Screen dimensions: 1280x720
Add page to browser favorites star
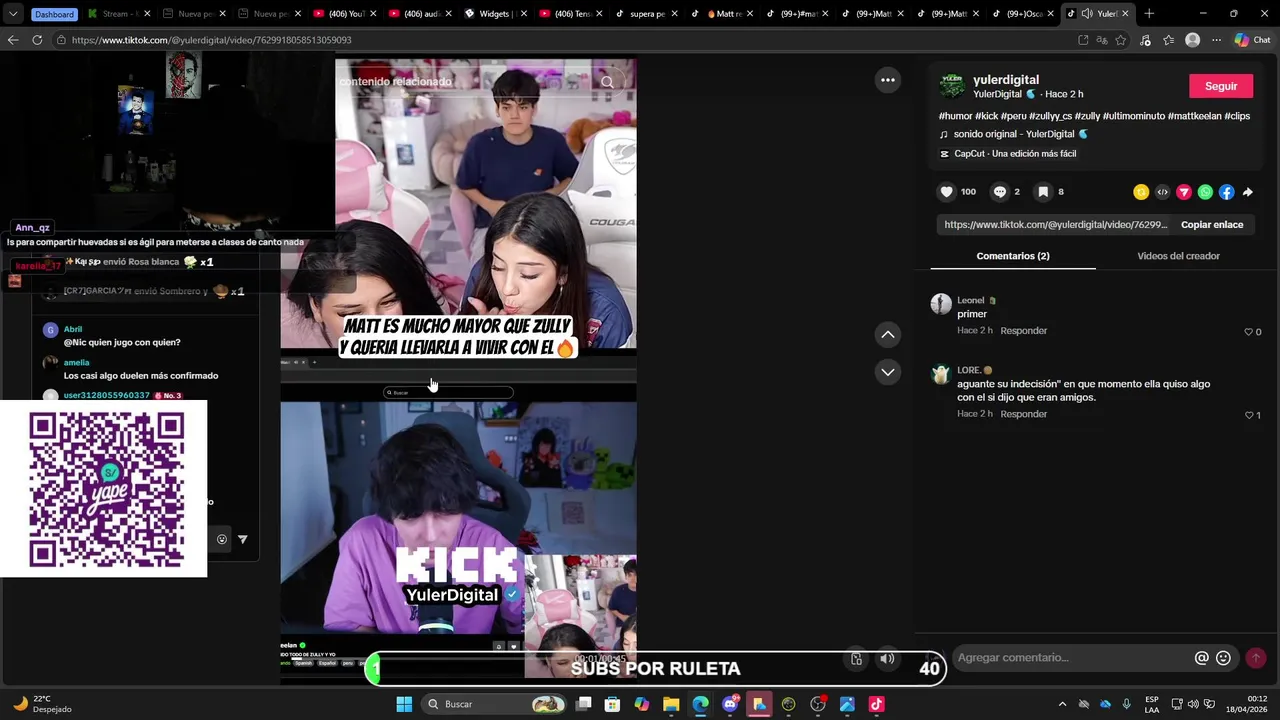pos(1121,40)
